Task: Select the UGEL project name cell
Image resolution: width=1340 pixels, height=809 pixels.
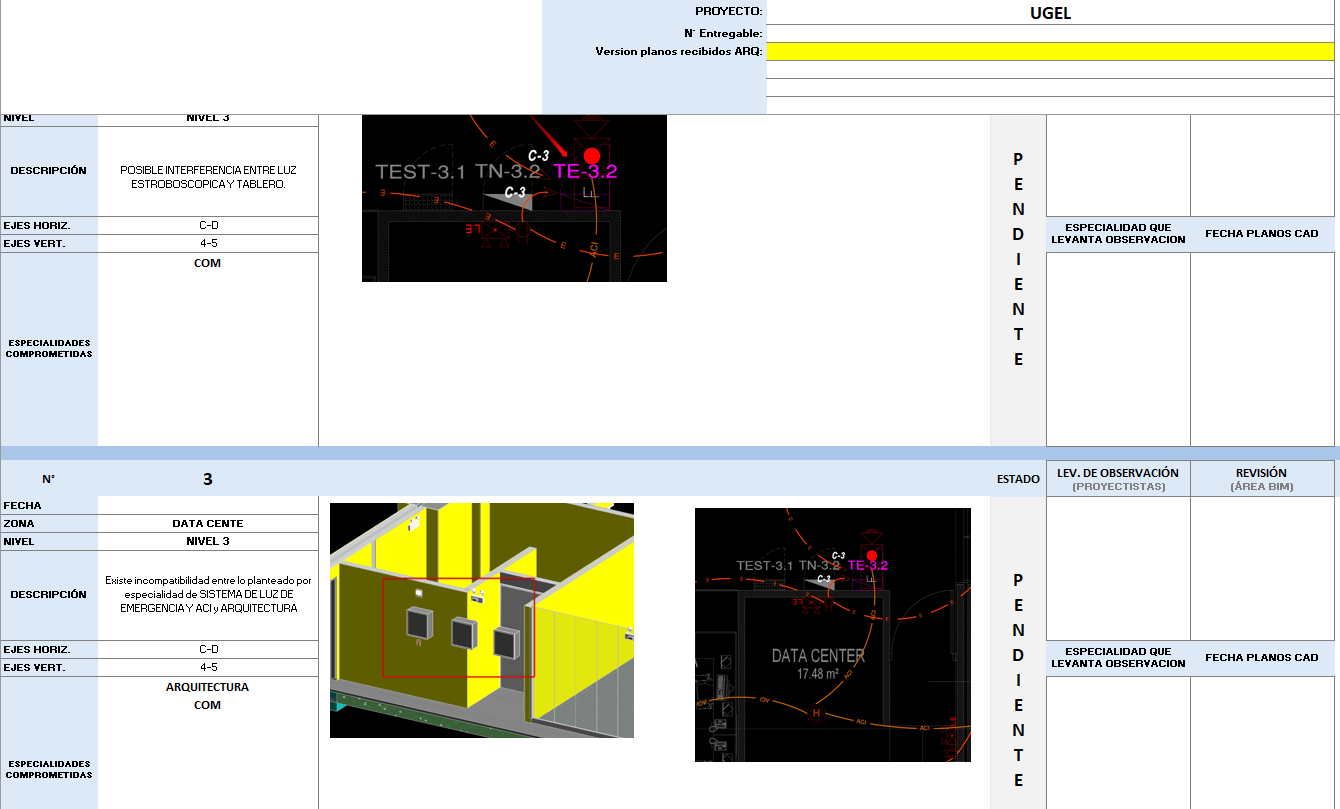Action: (1050, 13)
